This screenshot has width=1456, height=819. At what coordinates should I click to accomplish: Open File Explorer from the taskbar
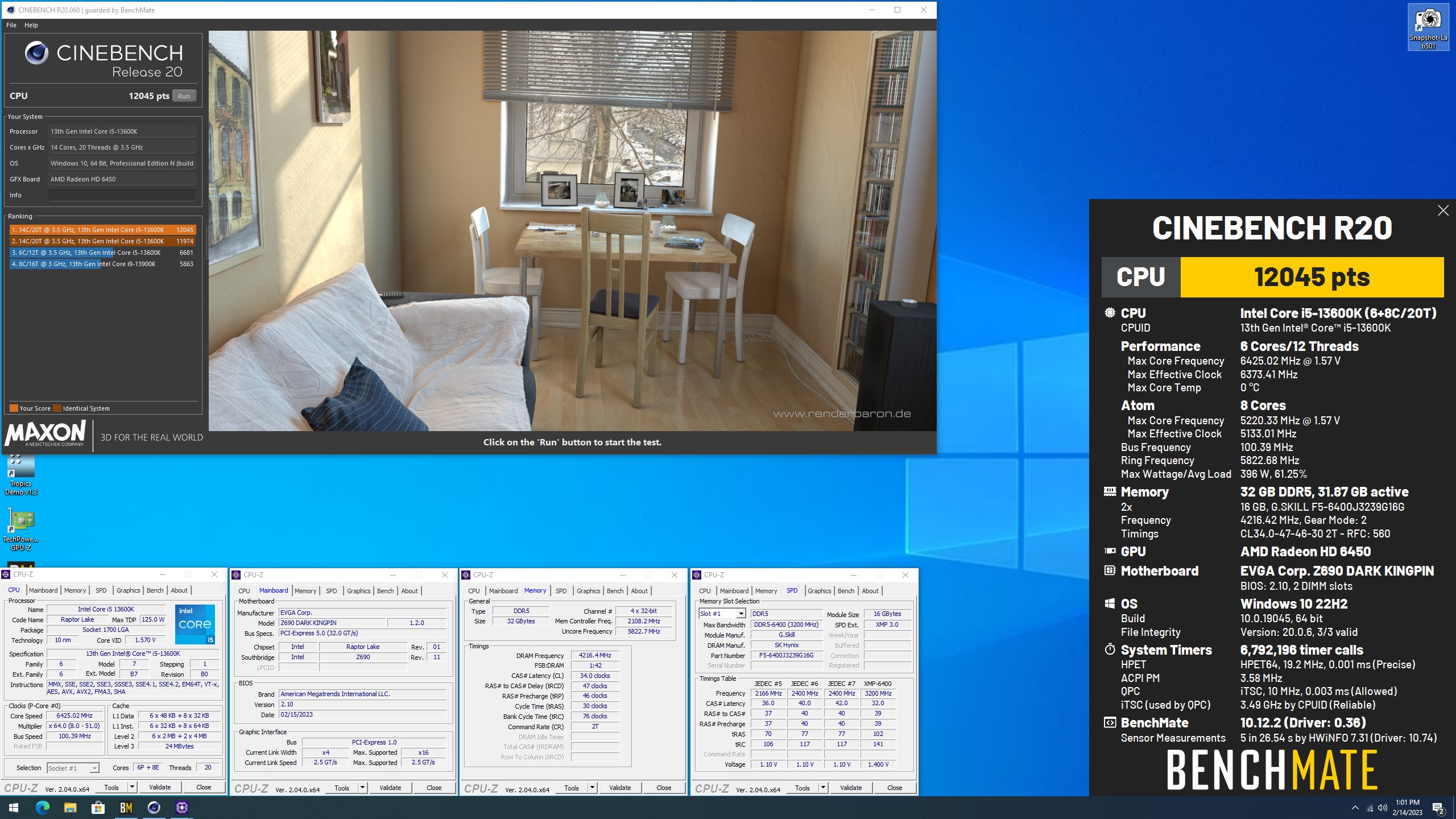[70, 808]
